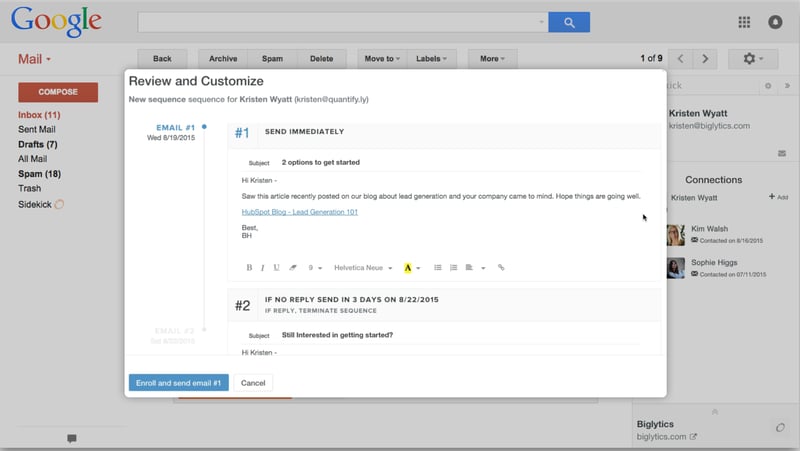Click the yellow text highlight color icon

coord(408,268)
